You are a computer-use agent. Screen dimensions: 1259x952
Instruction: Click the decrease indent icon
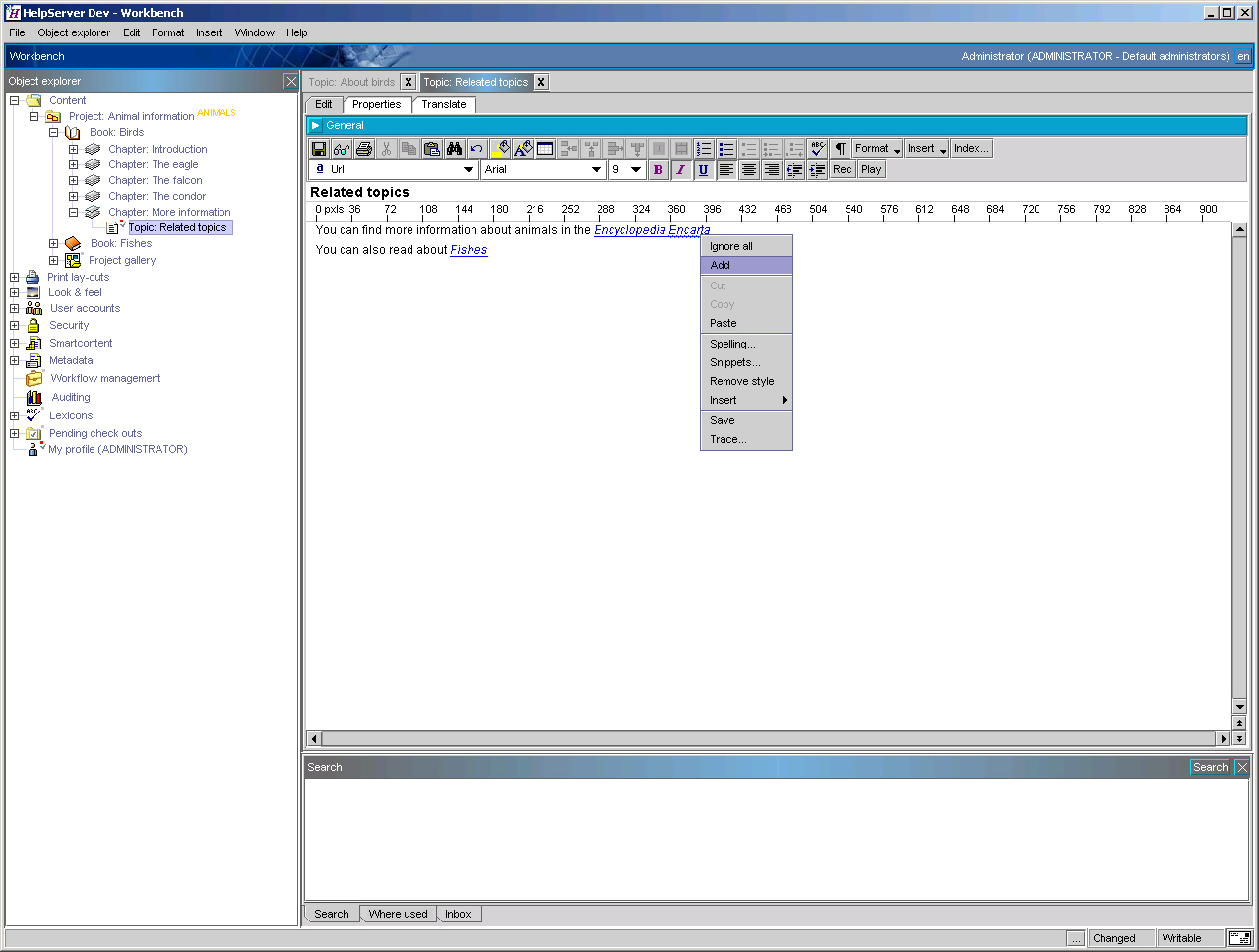pos(794,170)
